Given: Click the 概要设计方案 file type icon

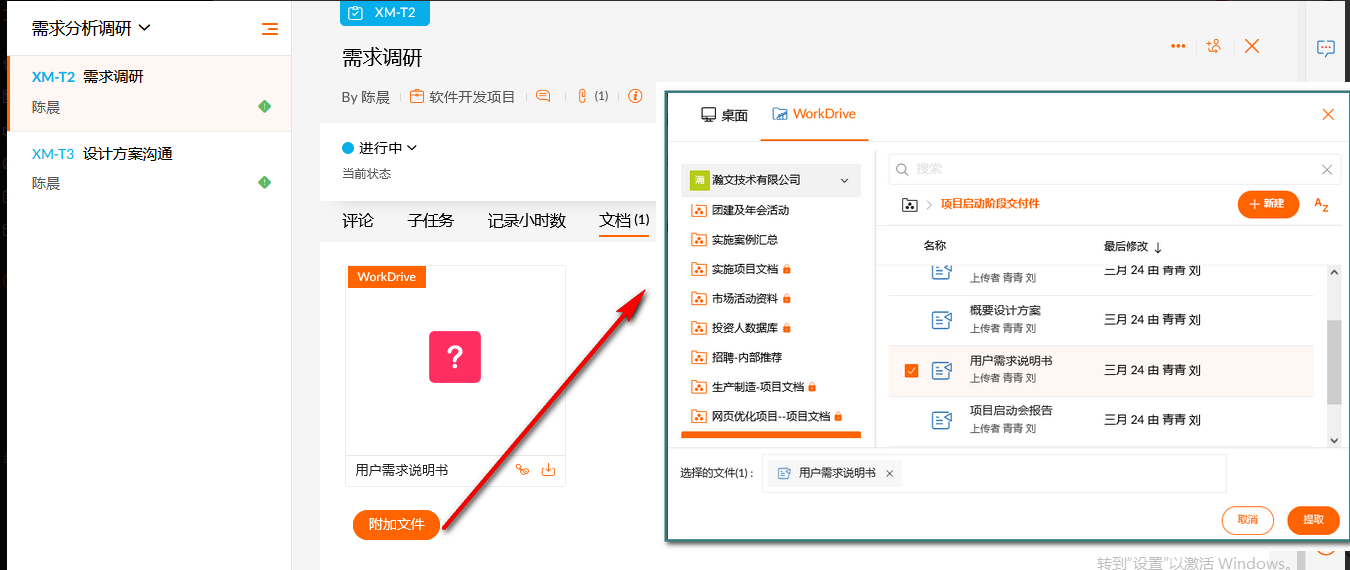Looking at the screenshot, I should coord(942,320).
